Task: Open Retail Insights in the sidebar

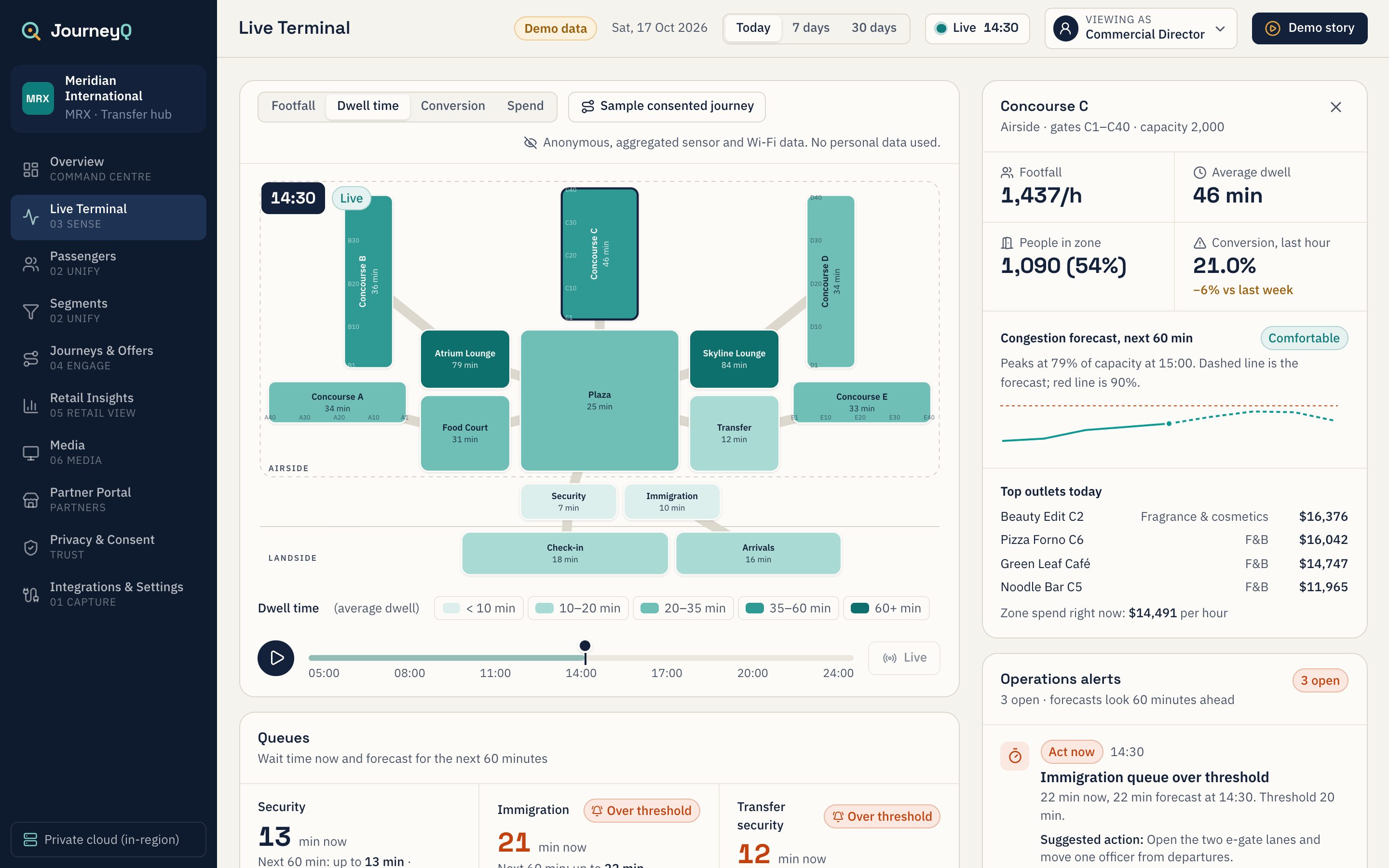Action: [109, 405]
